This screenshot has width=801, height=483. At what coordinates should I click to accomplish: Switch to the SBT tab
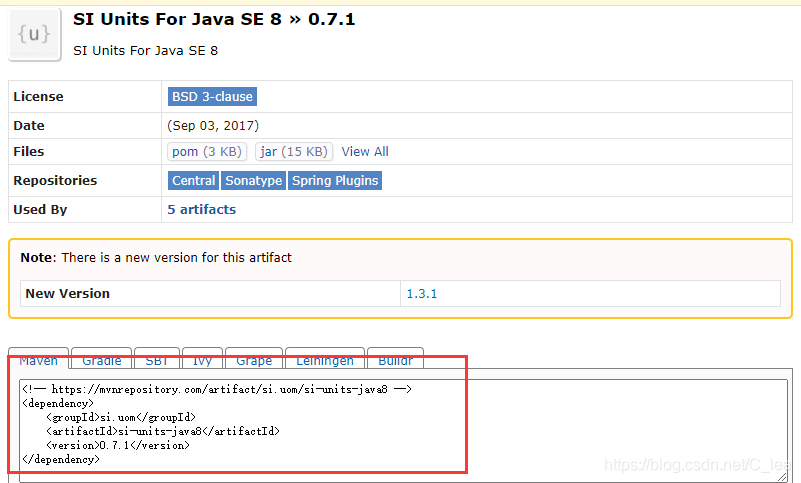click(x=157, y=359)
